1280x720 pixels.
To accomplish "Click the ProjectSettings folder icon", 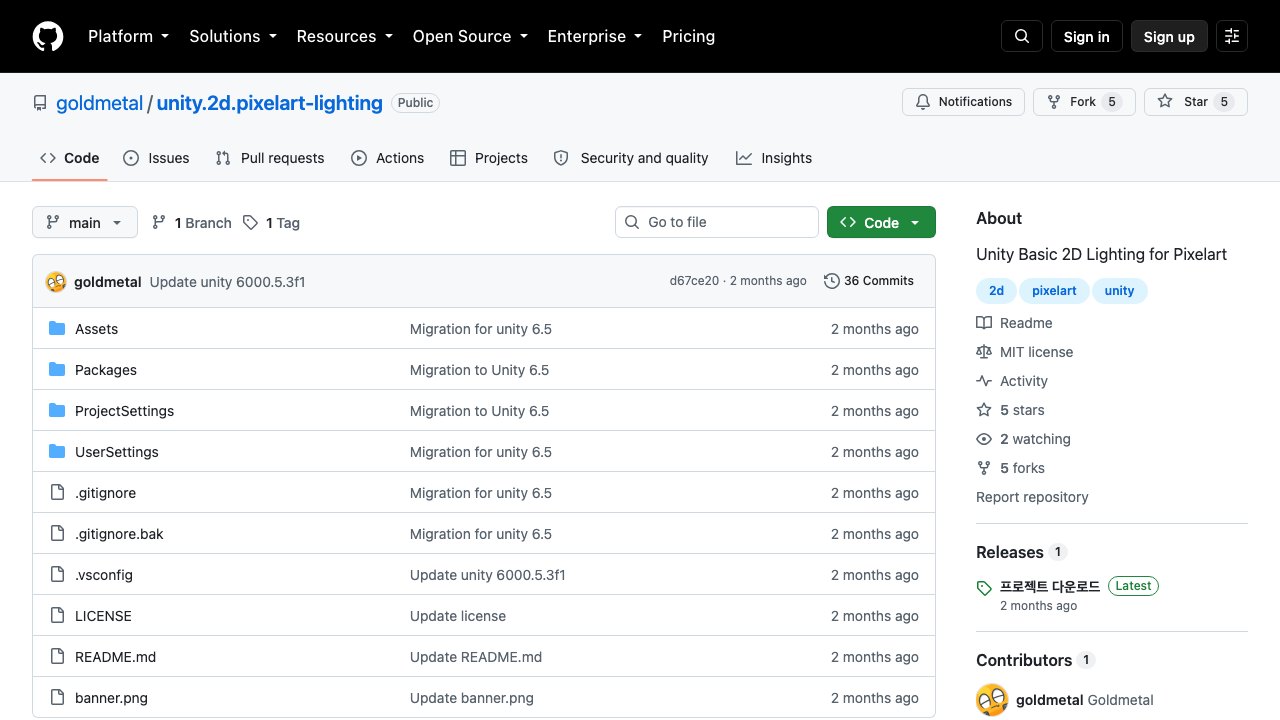I will (57, 411).
